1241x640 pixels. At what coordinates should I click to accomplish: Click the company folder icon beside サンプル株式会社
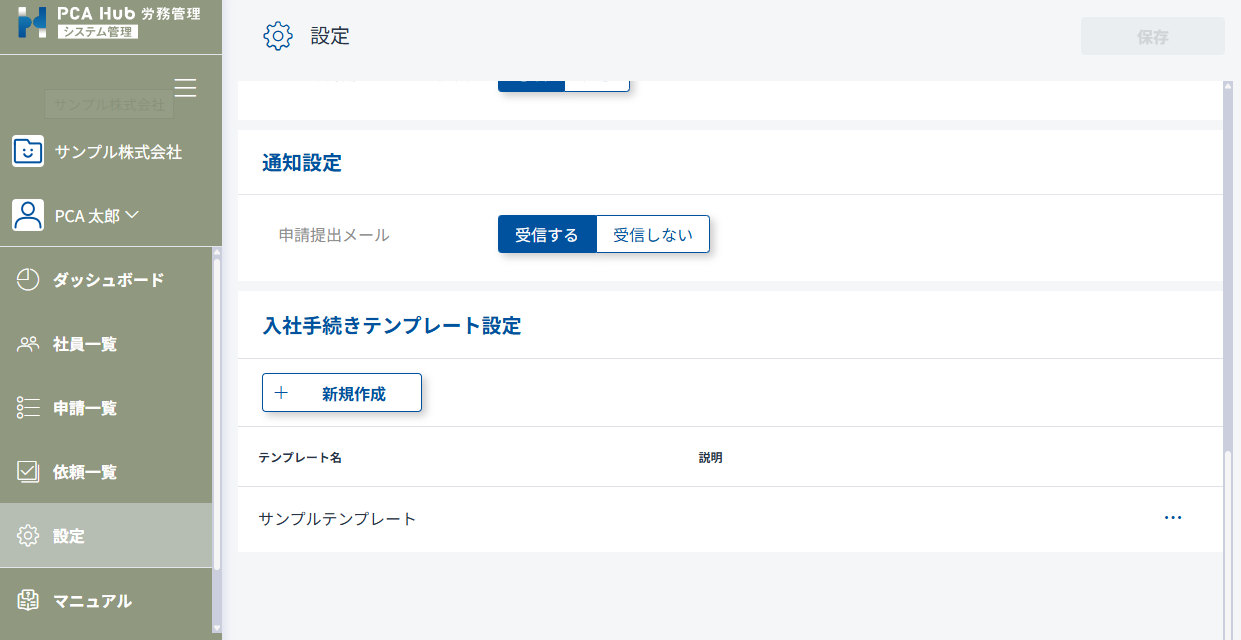coord(28,152)
